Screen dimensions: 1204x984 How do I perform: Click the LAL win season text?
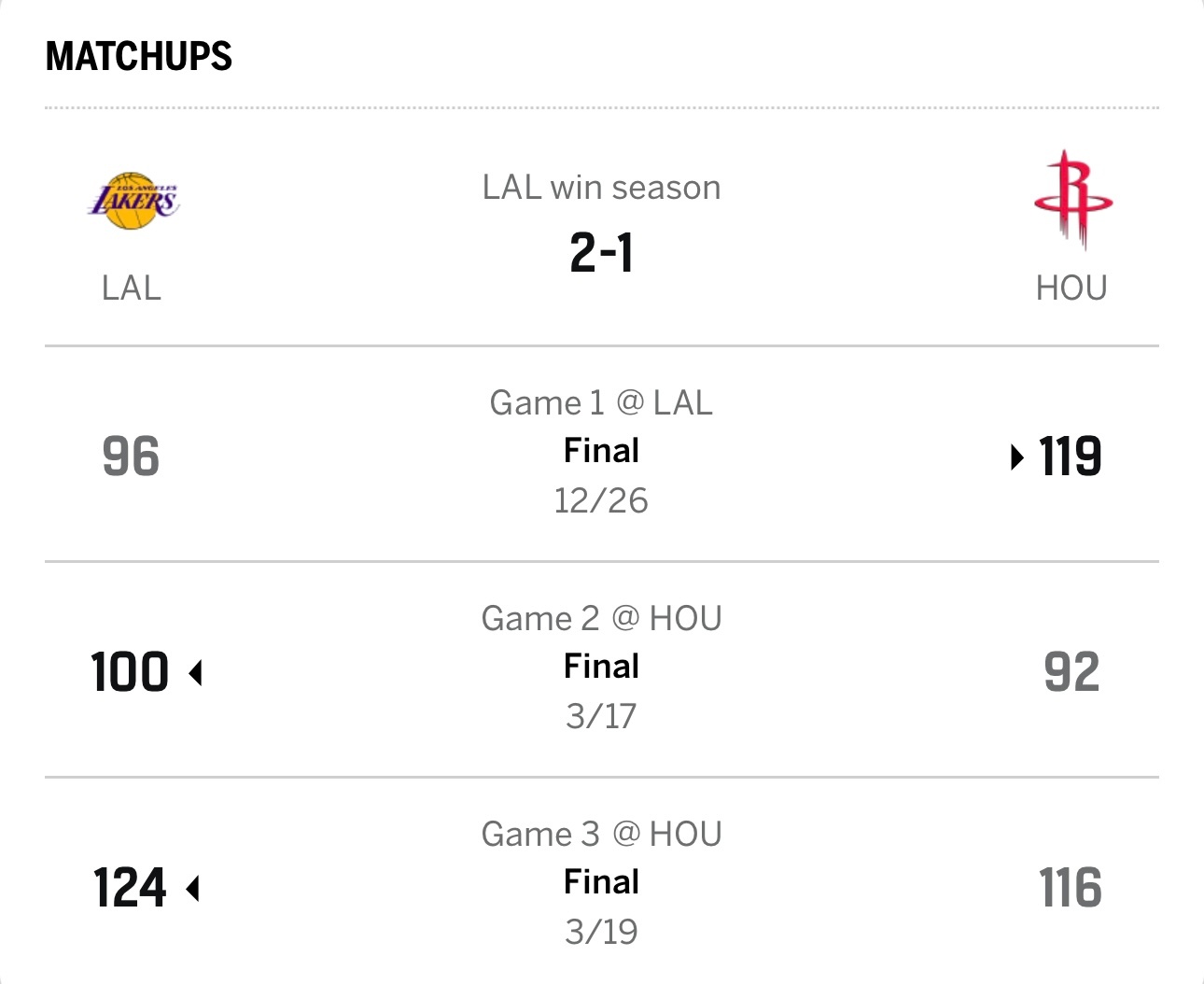click(601, 188)
